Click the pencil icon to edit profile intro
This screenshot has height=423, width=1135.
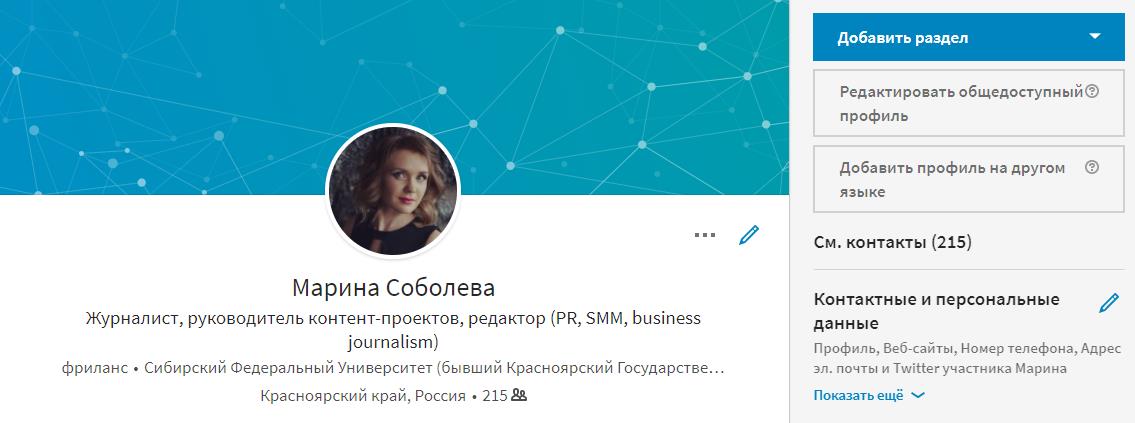click(748, 235)
